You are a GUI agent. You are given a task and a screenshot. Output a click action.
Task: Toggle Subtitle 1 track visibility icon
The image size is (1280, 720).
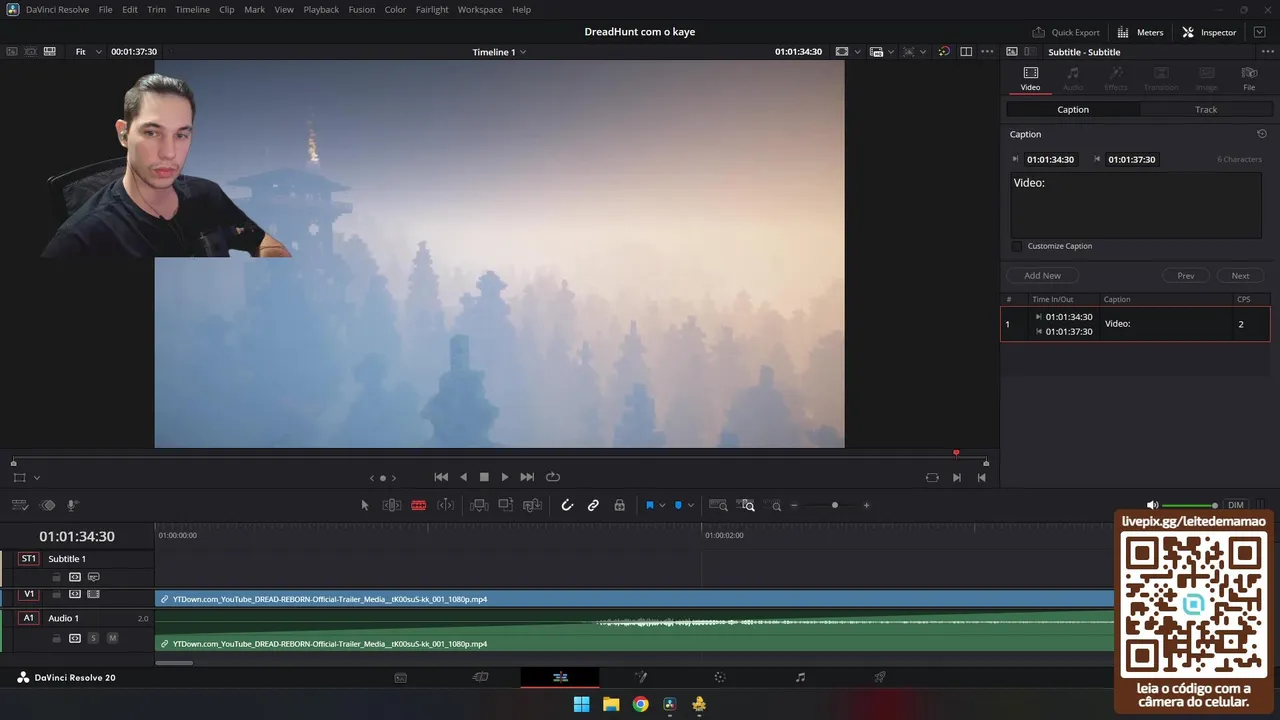pyautogui.click(x=94, y=577)
